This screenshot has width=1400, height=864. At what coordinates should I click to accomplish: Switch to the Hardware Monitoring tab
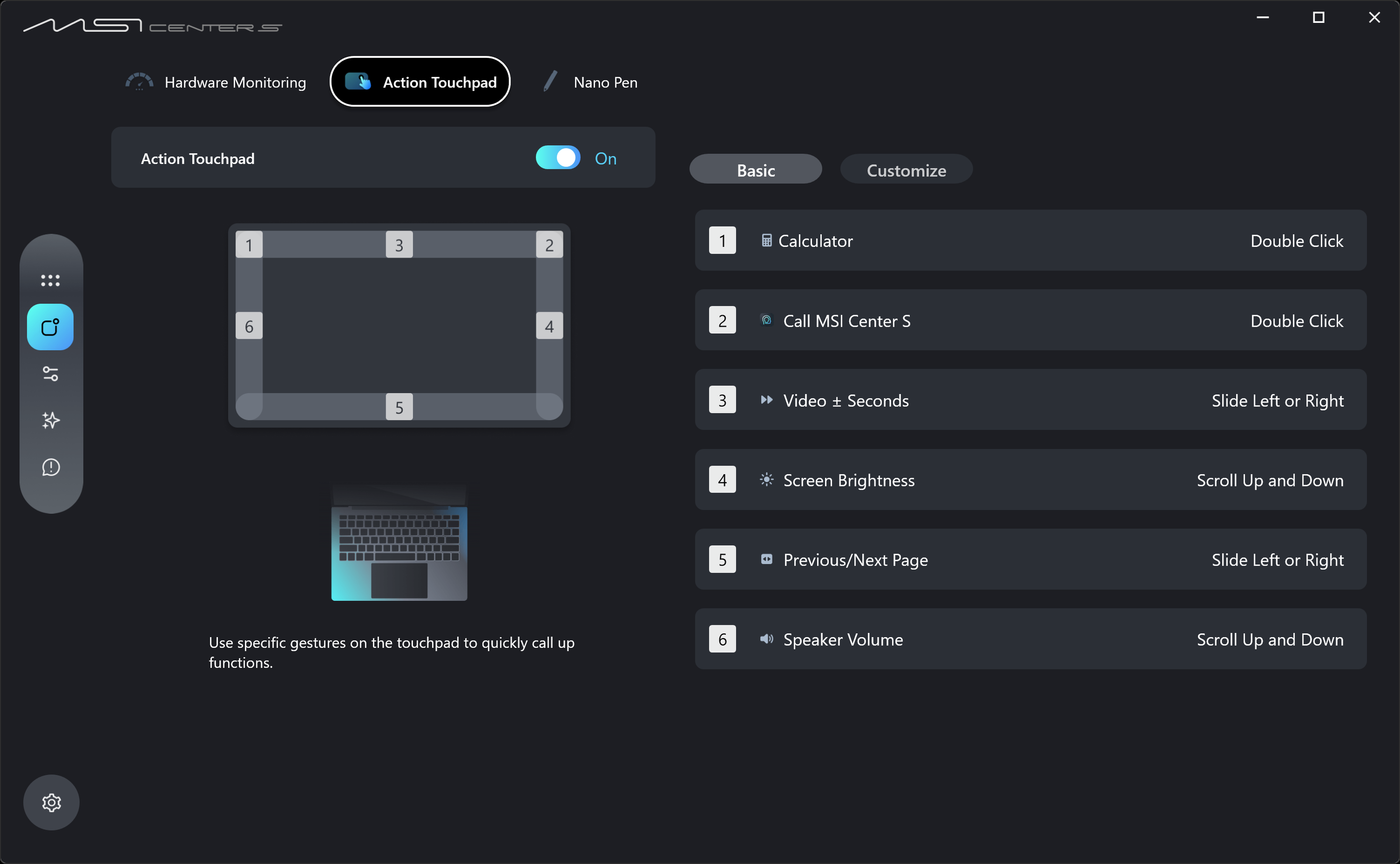[216, 82]
